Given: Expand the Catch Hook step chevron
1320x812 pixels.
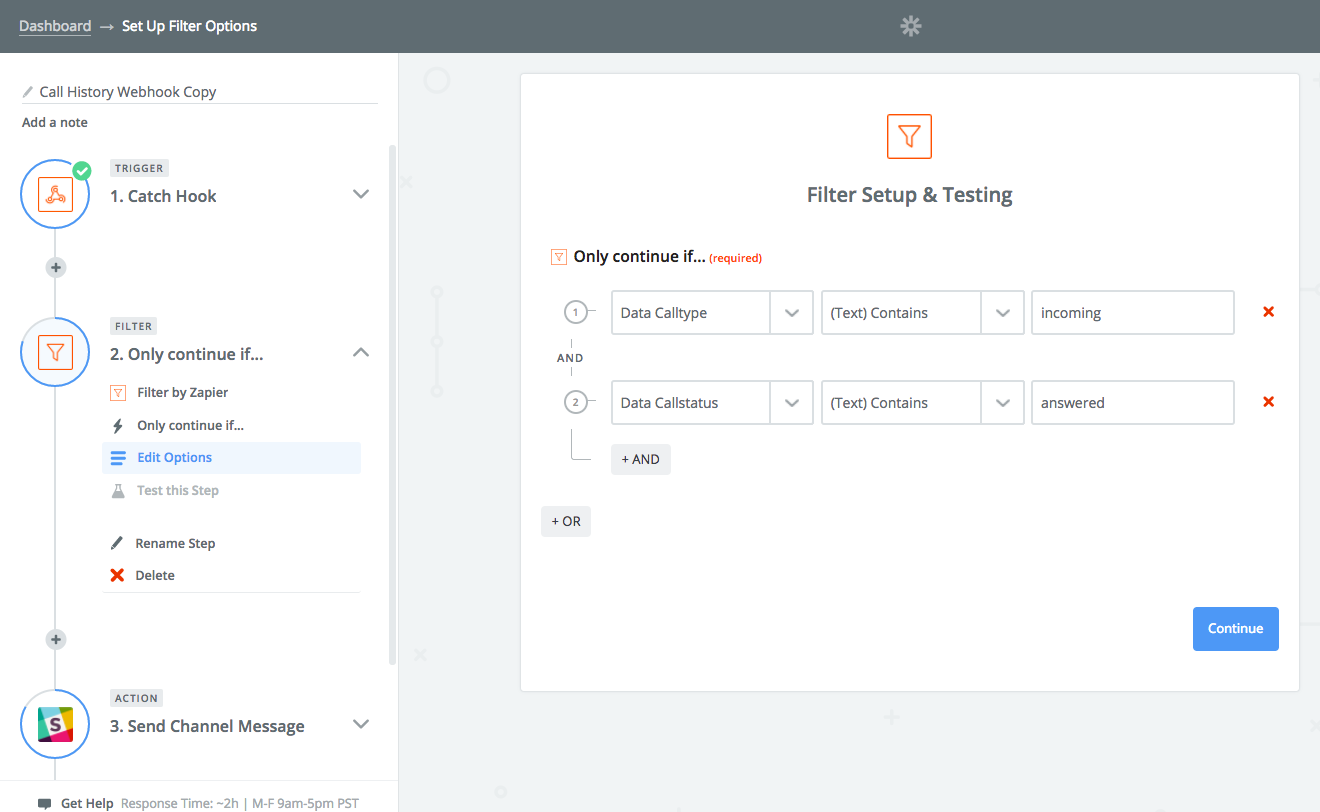Looking at the screenshot, I should (361, 194).
